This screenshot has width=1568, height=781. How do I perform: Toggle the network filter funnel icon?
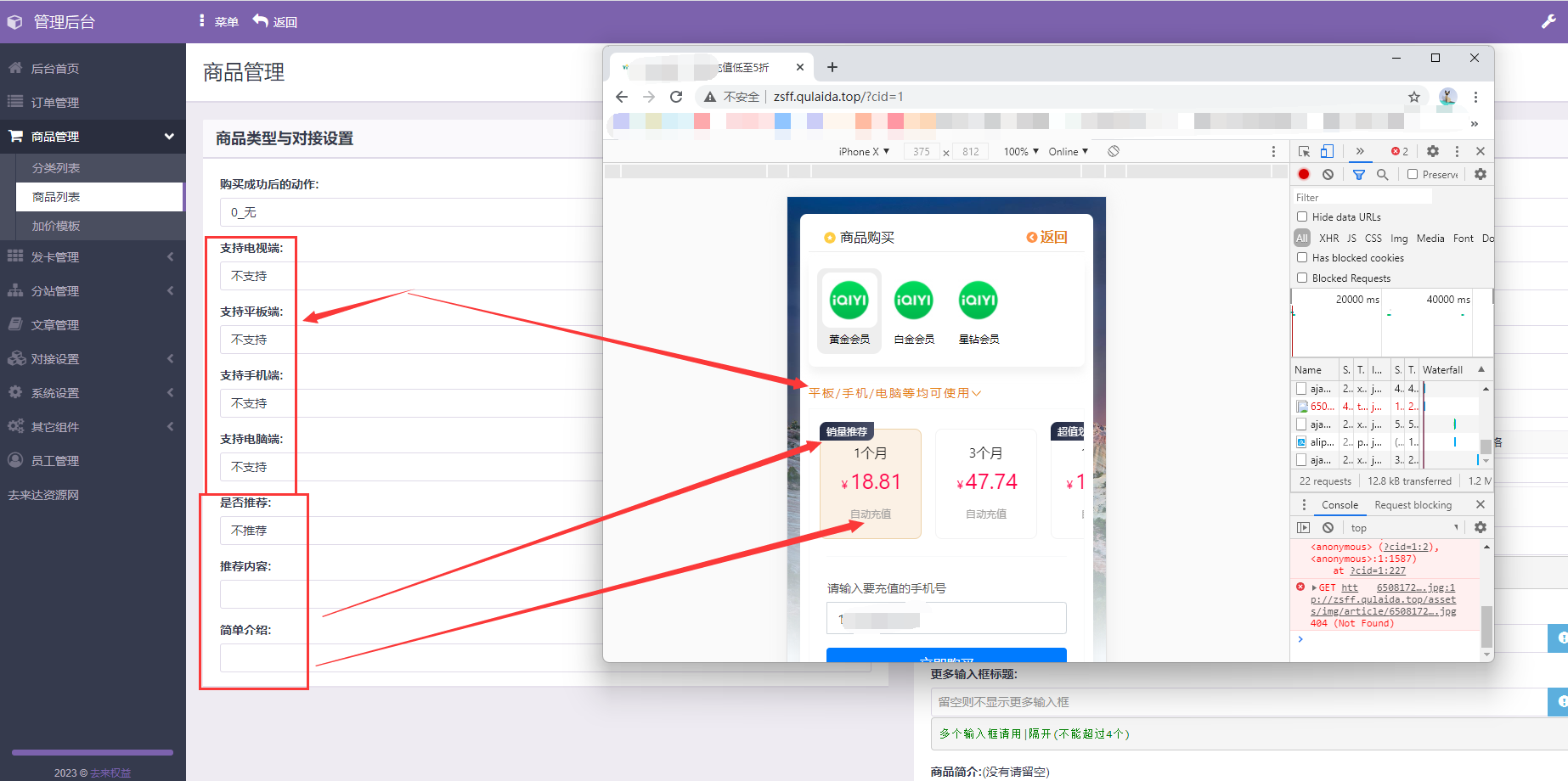(x=1359, y=174)
